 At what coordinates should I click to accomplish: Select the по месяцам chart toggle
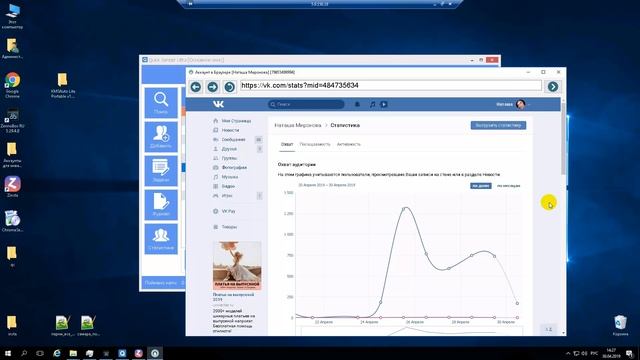508,186
